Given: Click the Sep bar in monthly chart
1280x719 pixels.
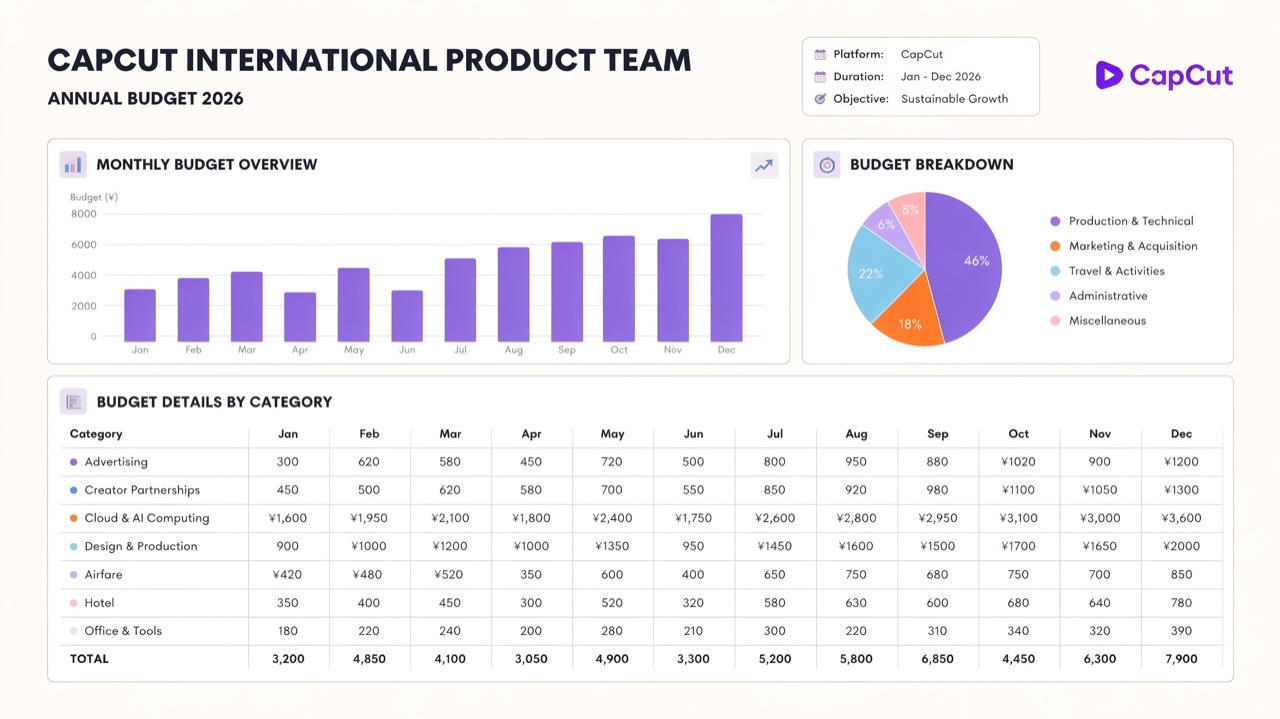Looking at the screenshot, I should (567, 292).
